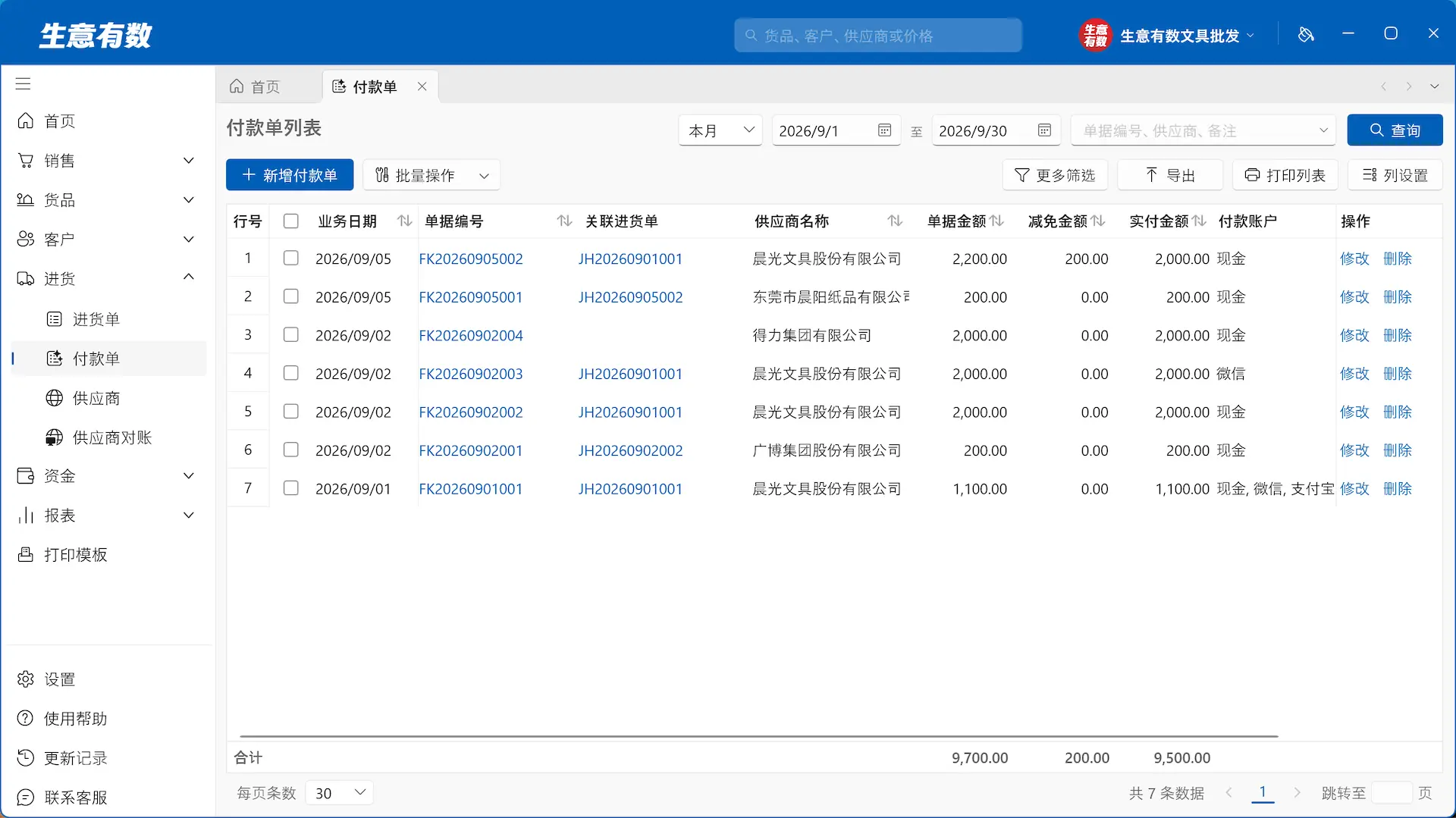Check the row for FK20260905002
The width and height of the screenshot is (1456, 818).
pyautogui.click(x=290, y=258)
